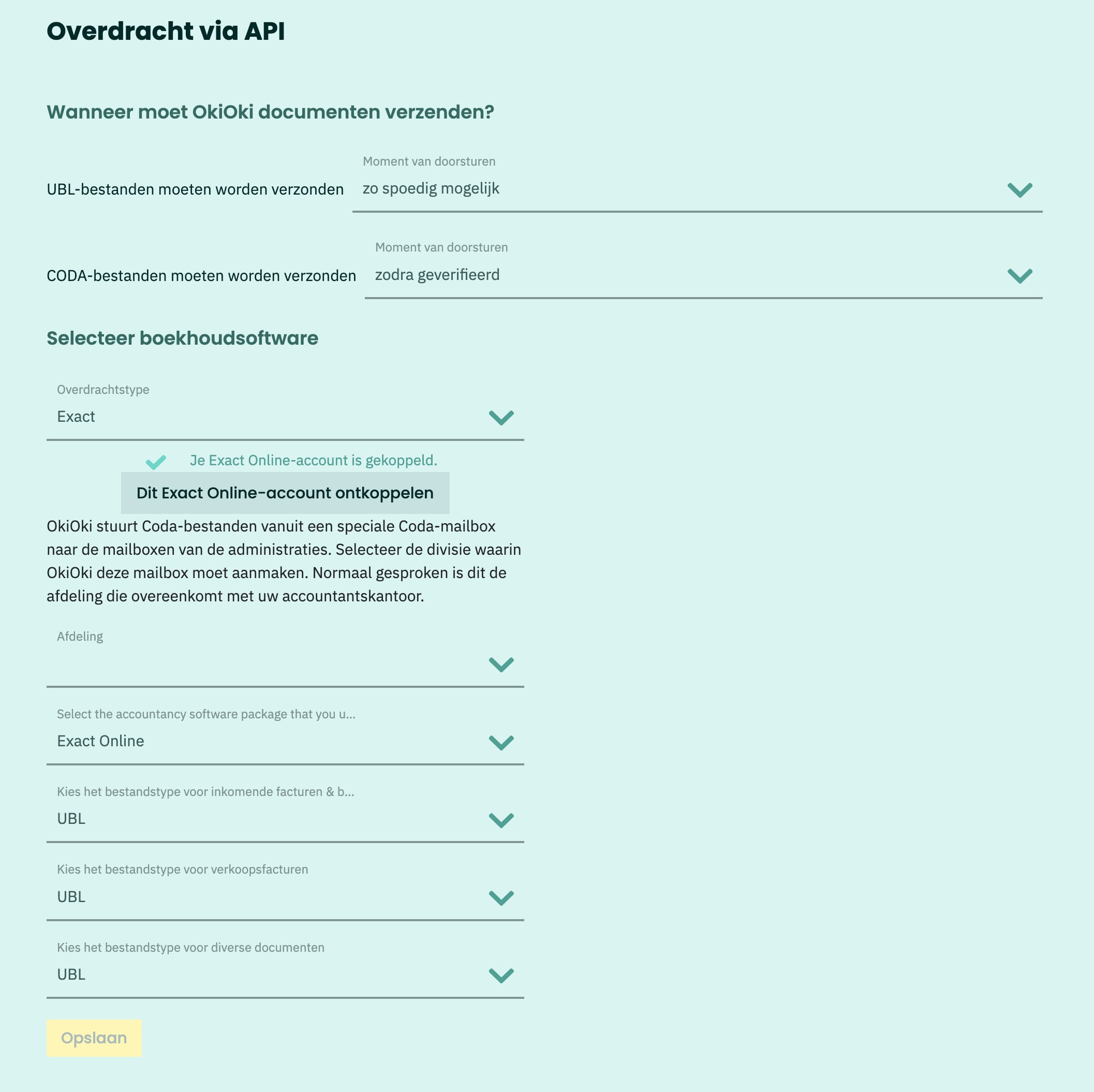Click the chevron icon in the Afdeling field
Viewport: 1094px width, 1092px height.
click(x=501, y=665)
